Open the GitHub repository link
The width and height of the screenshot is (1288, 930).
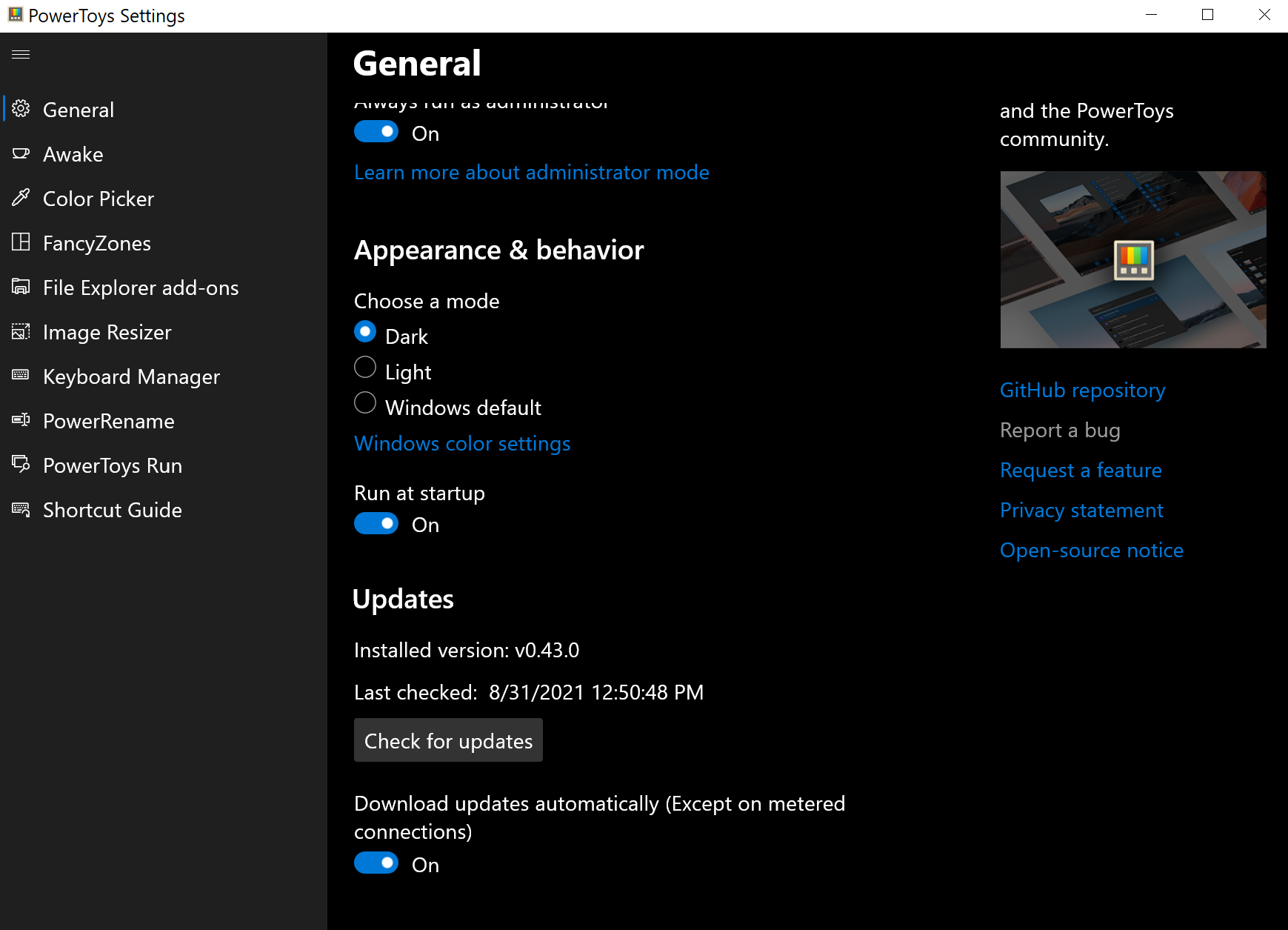(x=1082, y=390)
